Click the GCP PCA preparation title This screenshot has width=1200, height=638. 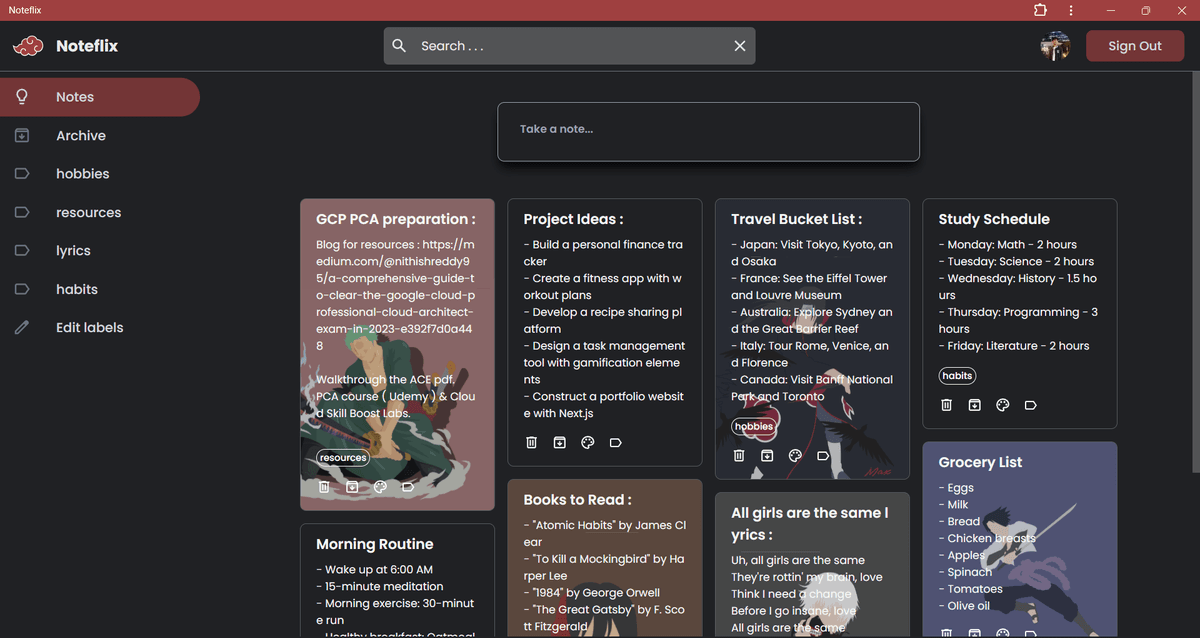(x=396, y=219)
